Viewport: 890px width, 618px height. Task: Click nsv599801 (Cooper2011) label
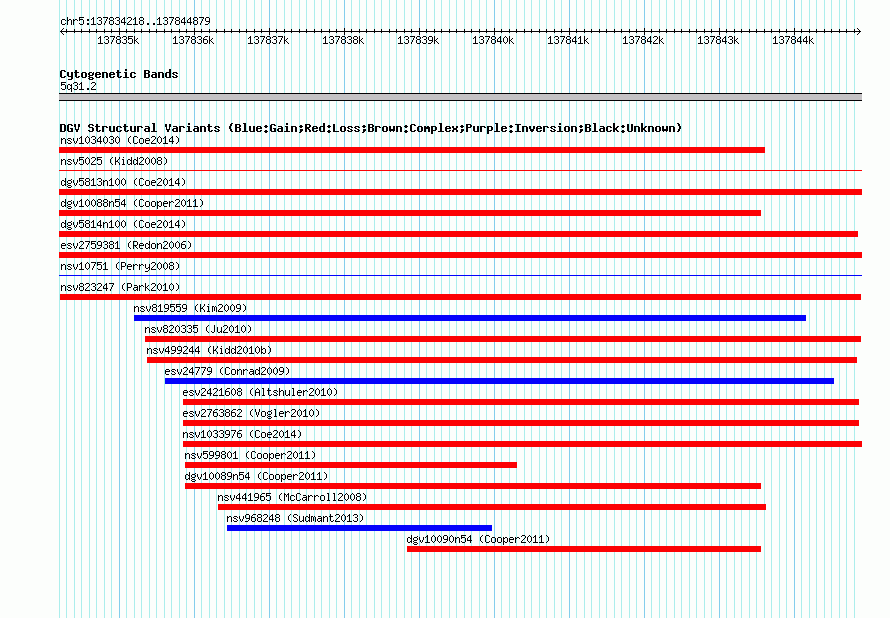click(250, 455)
